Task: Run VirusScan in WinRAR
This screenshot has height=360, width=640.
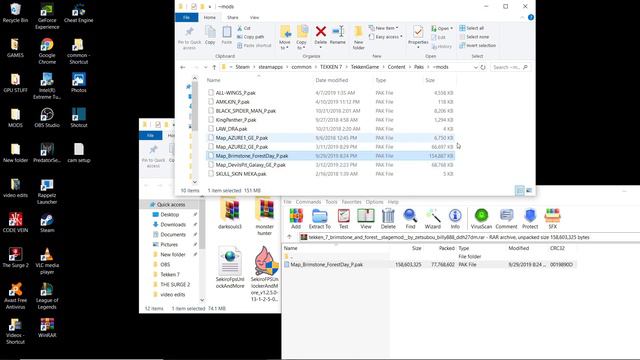Action: [x=481, y=218]
